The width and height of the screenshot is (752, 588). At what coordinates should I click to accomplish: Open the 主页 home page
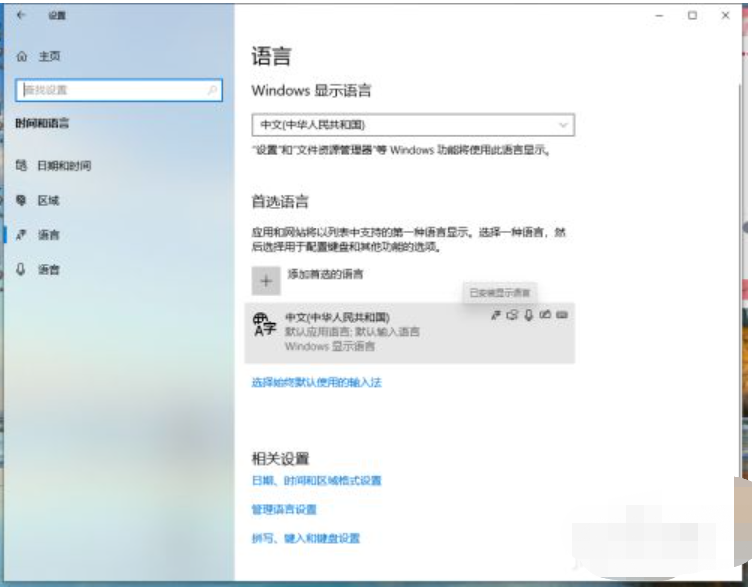coord(38,57)
